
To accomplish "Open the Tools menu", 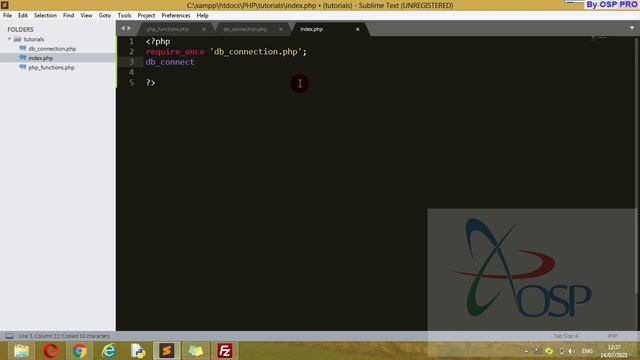I will pyautogui.click(x=124, y=16).
